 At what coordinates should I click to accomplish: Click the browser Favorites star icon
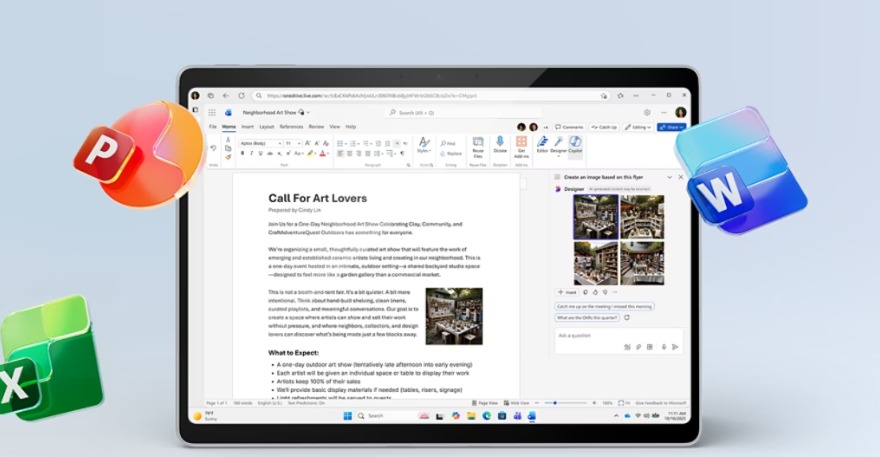pyautogui.click(x=620, y=95)
